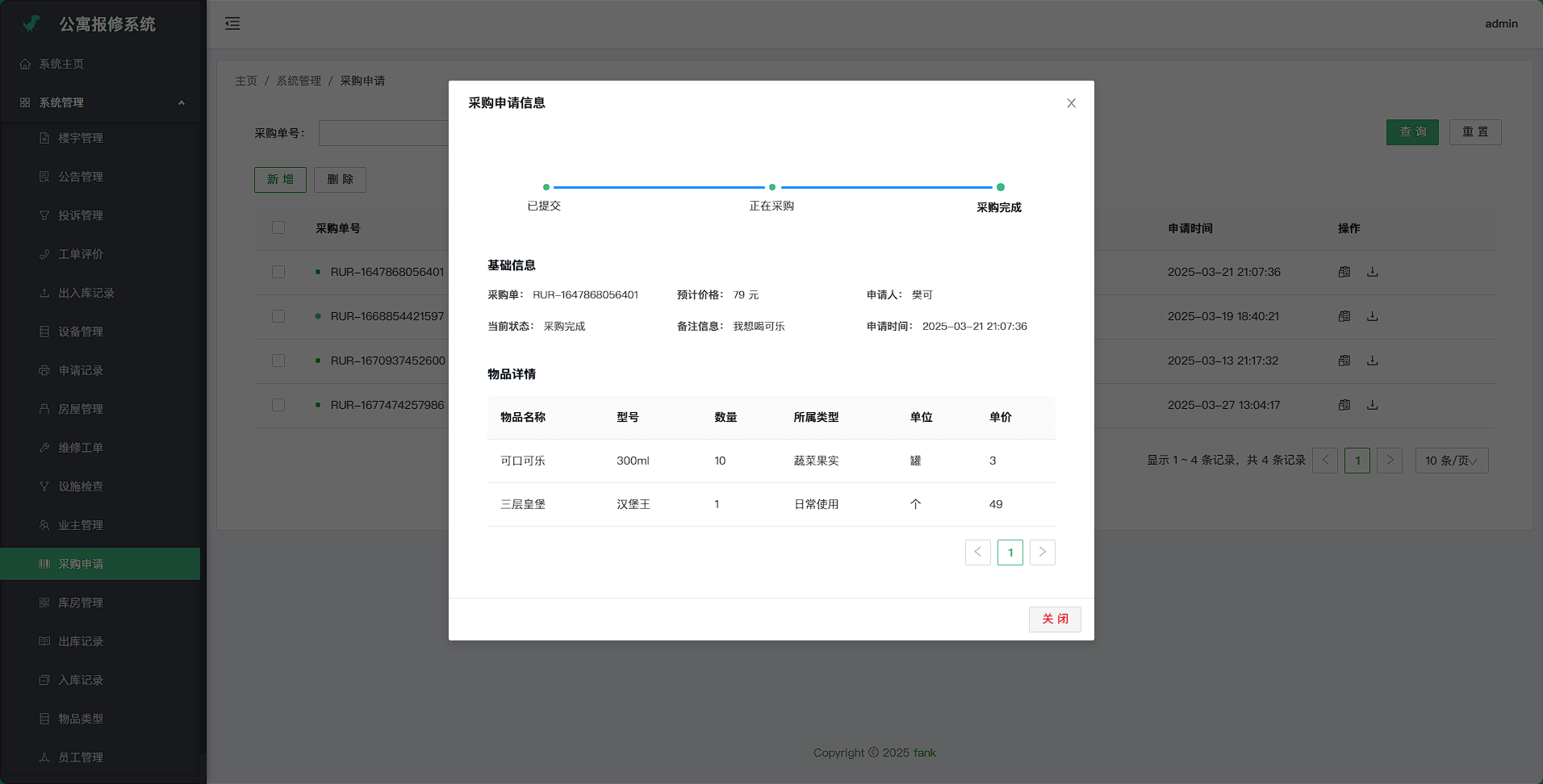Open 库房管理 in the sidebar
This screenshot has width=1543, height=784.
(81, 603)
